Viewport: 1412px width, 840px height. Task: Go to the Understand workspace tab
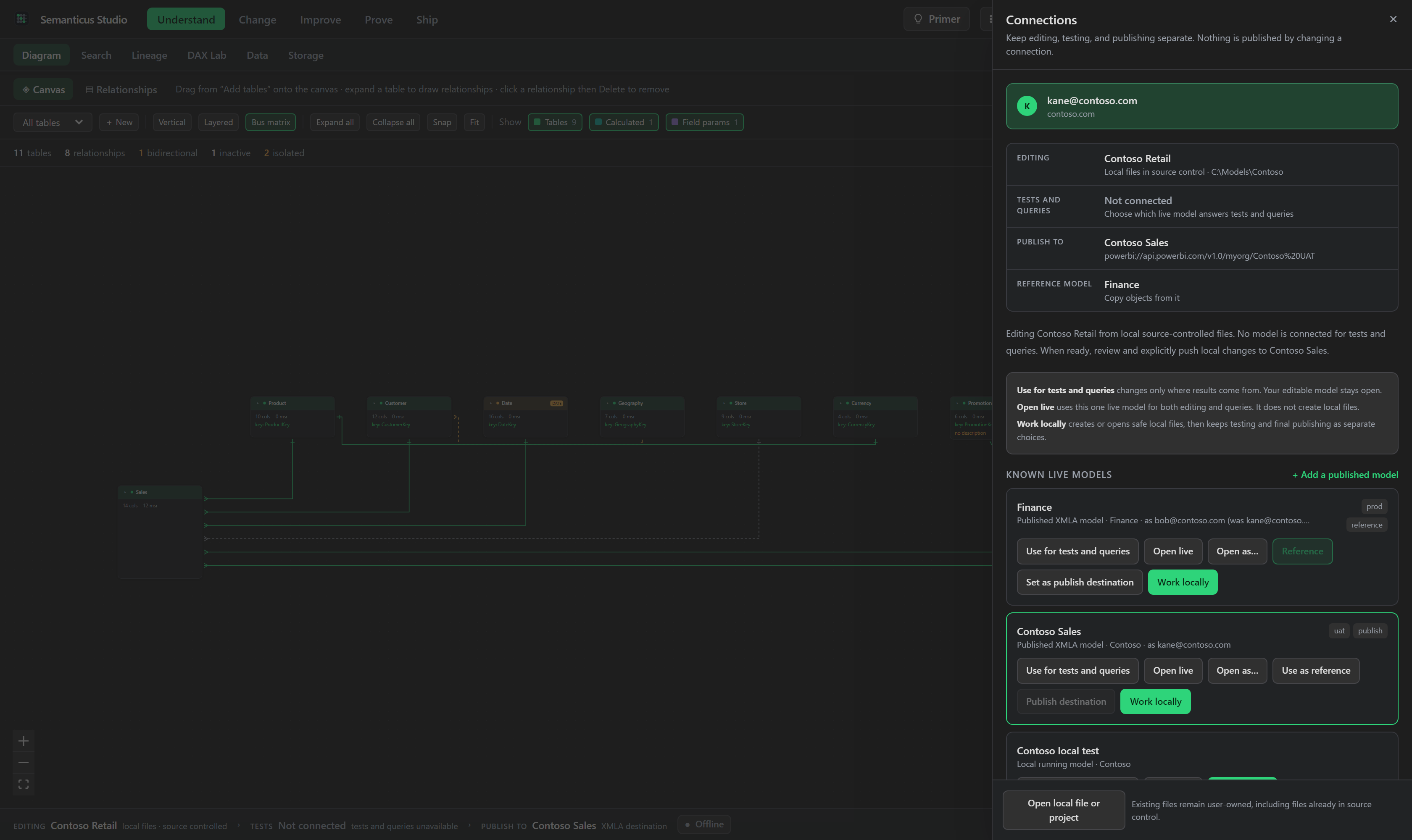[x=186, y=19]
